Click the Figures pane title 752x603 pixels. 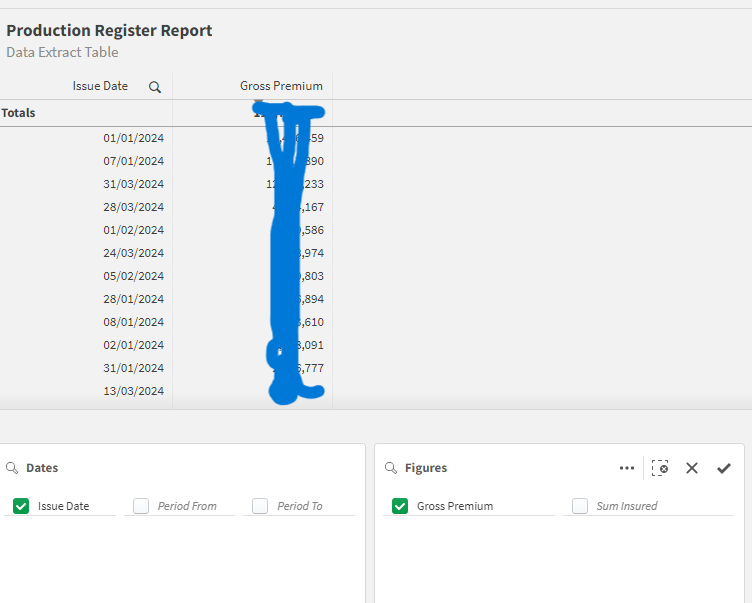pos(426,468)
